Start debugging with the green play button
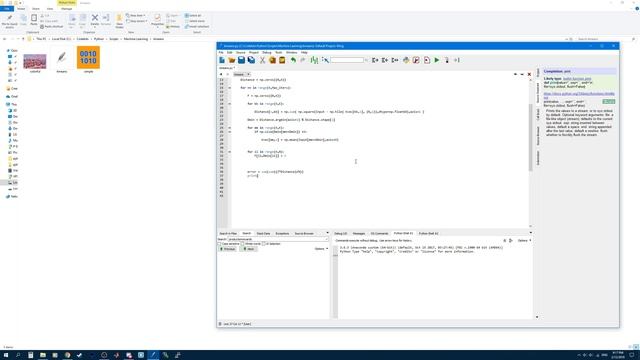The width and height of the screenshot is (640, 360). [437, 60]
